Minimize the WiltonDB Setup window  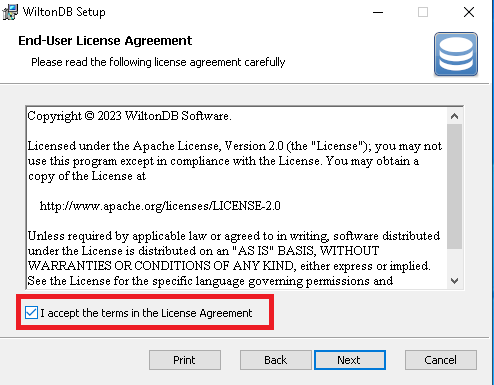tap(378, 12)
